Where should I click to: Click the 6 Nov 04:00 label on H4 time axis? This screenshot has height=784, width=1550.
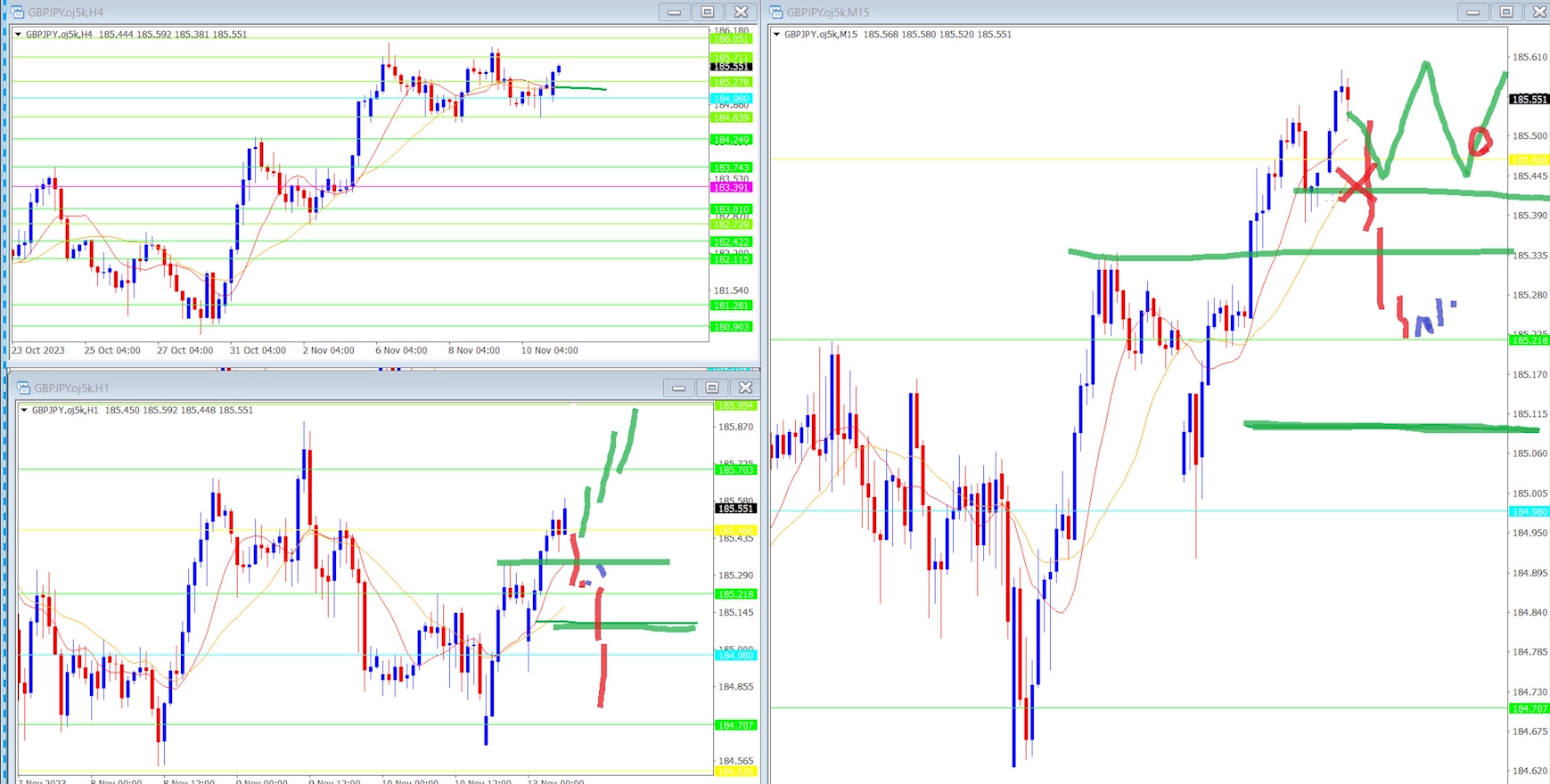tap(401, 350)
